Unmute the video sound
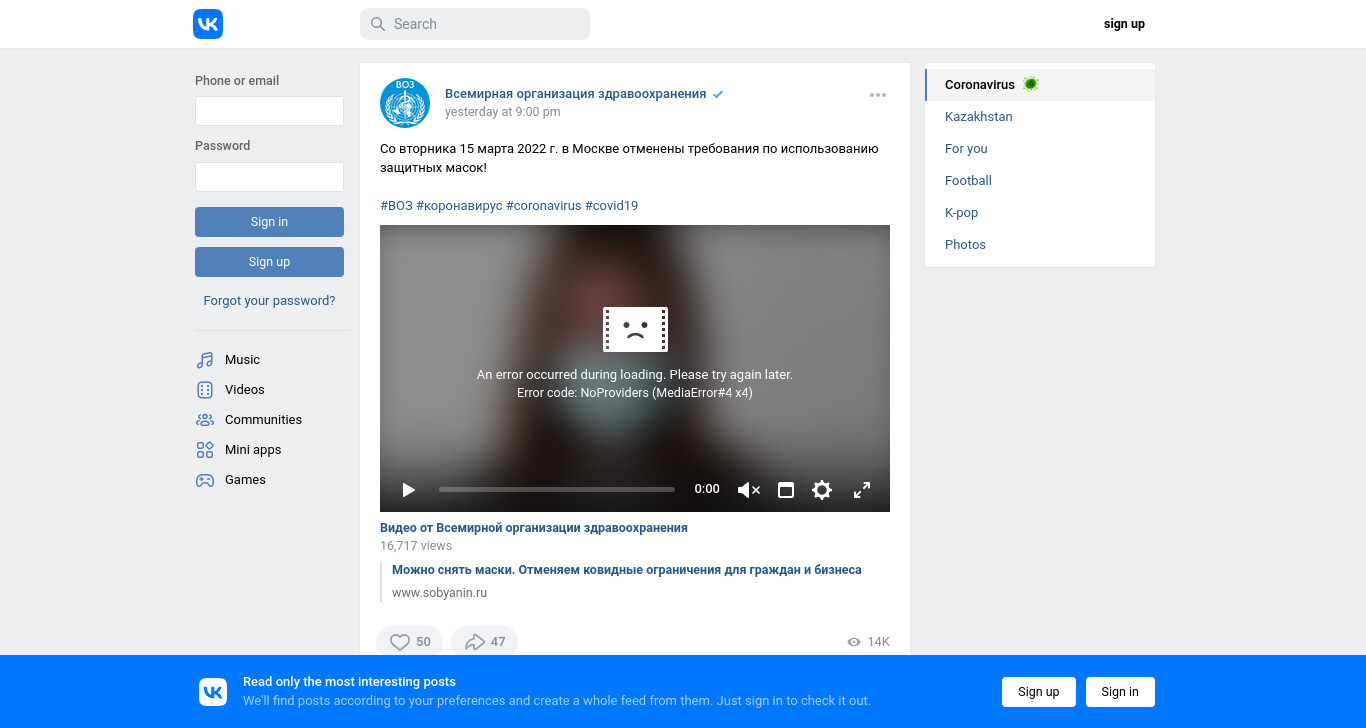1366x728 pixels. pos(748,490)
